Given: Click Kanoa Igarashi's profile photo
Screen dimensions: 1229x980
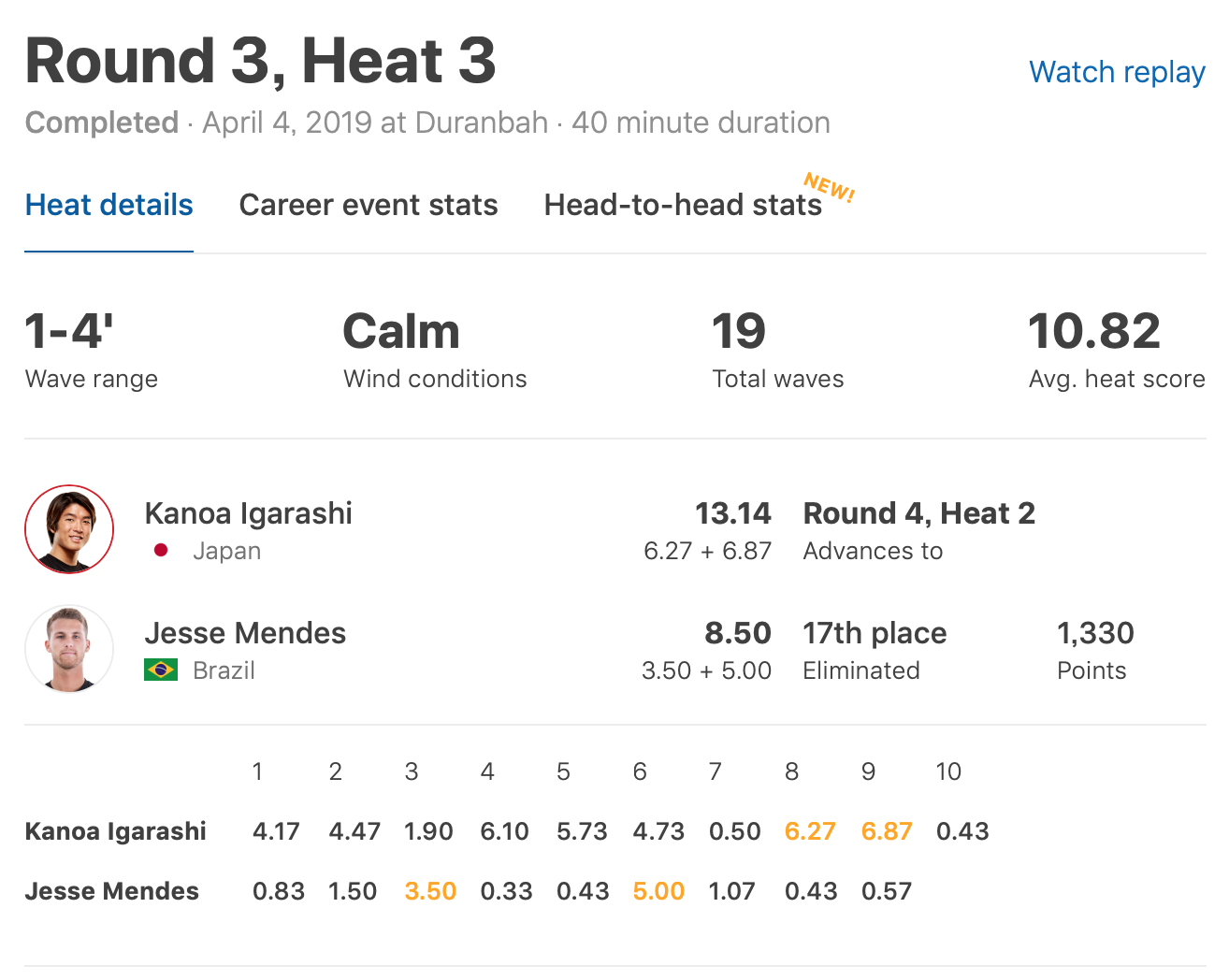Looking at the screenshot, I should click(69, 529).
